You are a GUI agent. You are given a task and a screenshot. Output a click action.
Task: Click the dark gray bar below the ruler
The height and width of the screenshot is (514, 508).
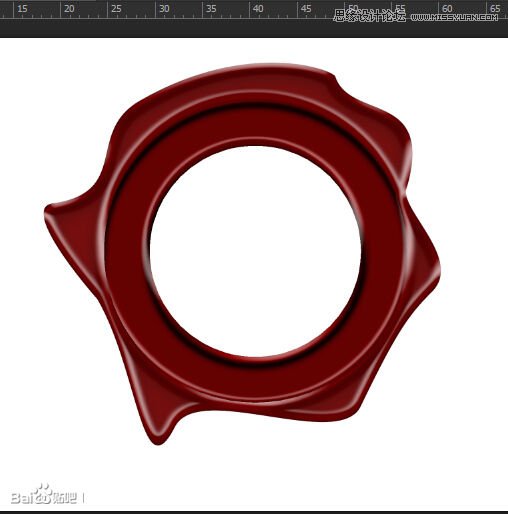pyautogui.click(x=254, y=28)
